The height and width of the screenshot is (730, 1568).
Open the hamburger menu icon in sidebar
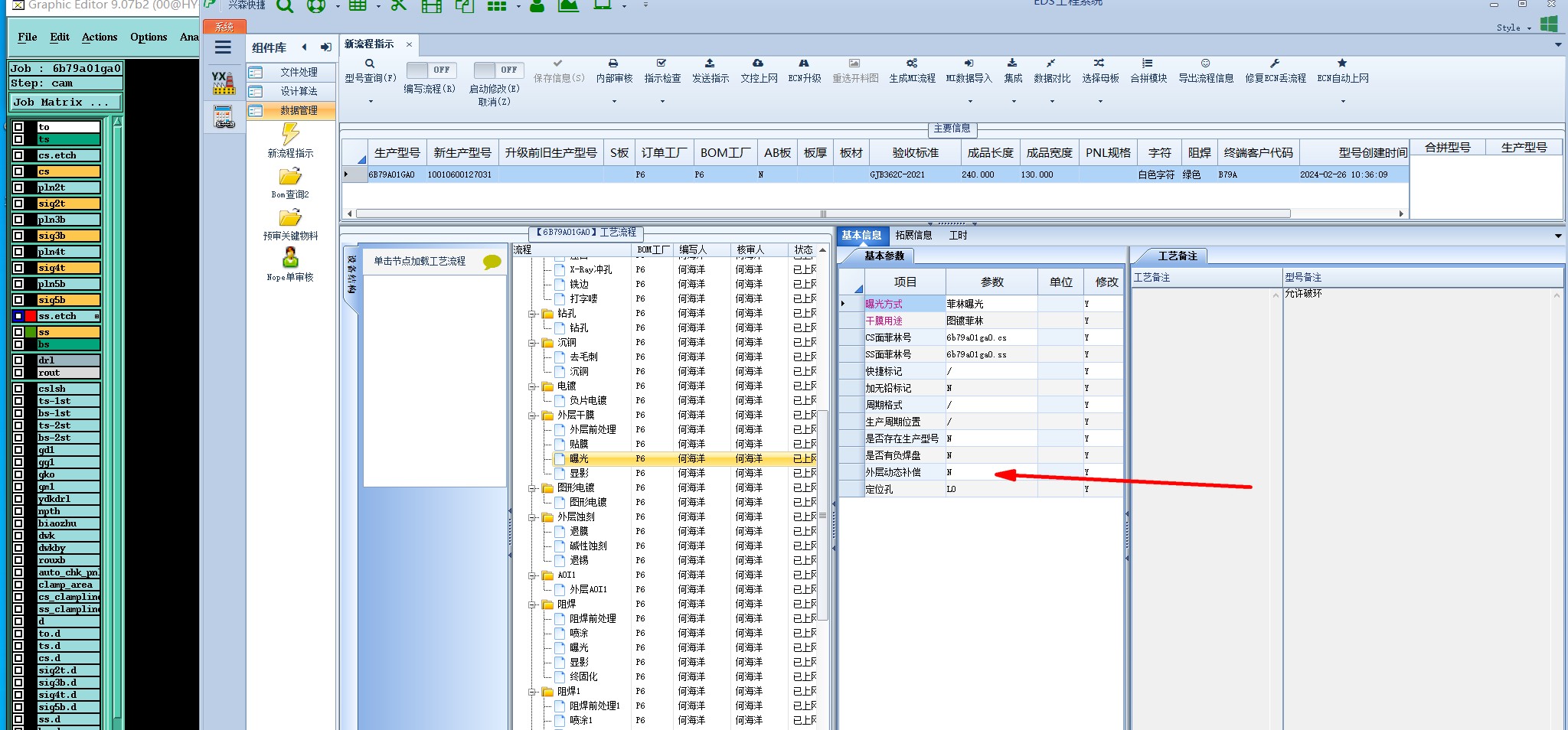(223, 47)
